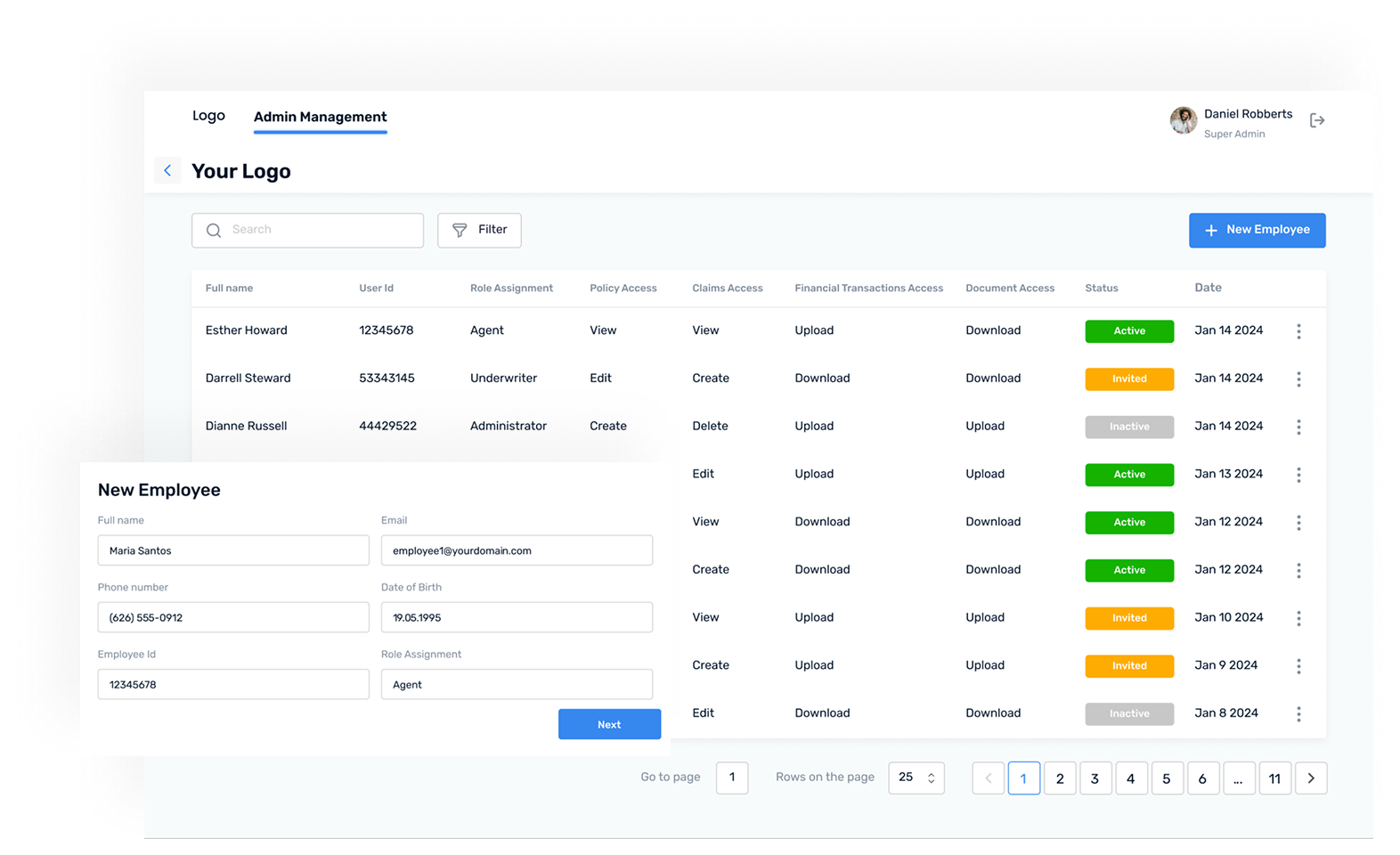This screenshot has height=855, width=1400.
Task: Sort by User Id column header
Action: click(x=376, y=289)
